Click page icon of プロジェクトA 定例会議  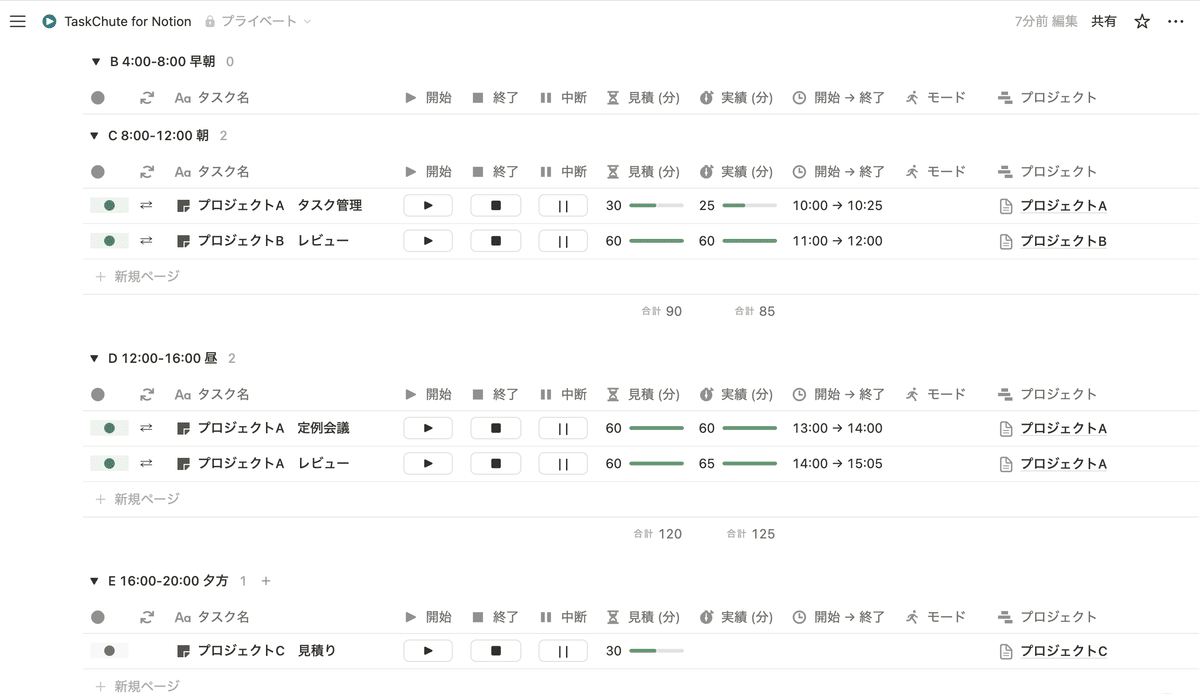tap(183, 428)
